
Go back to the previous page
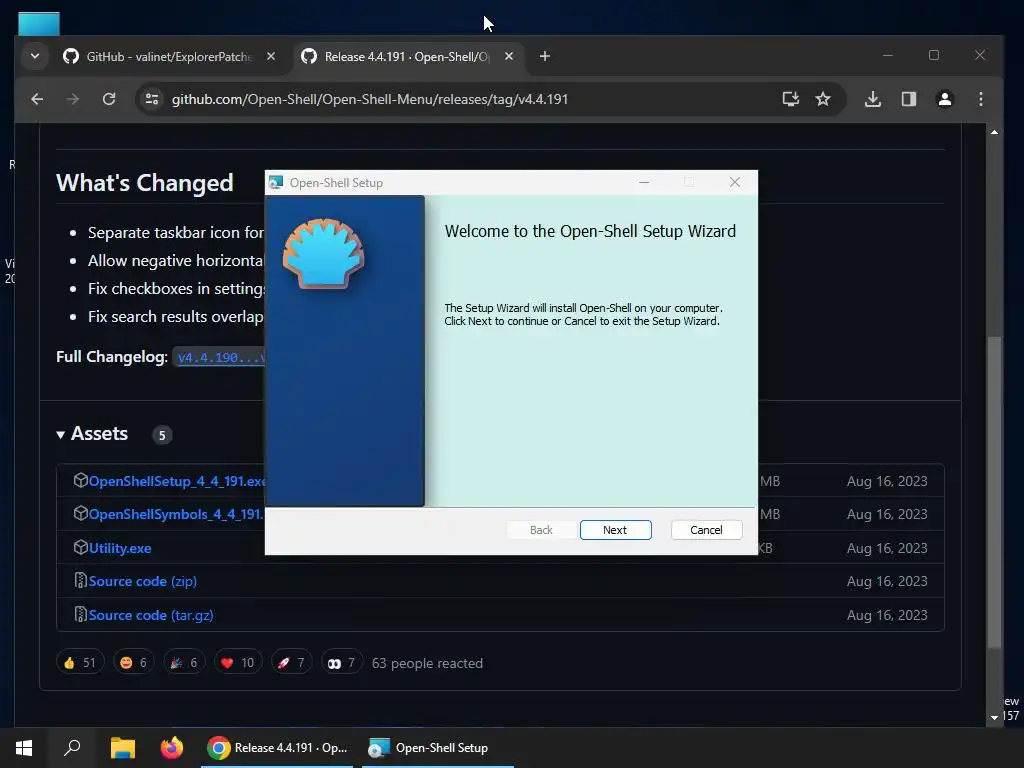click(x=37, y=99)
